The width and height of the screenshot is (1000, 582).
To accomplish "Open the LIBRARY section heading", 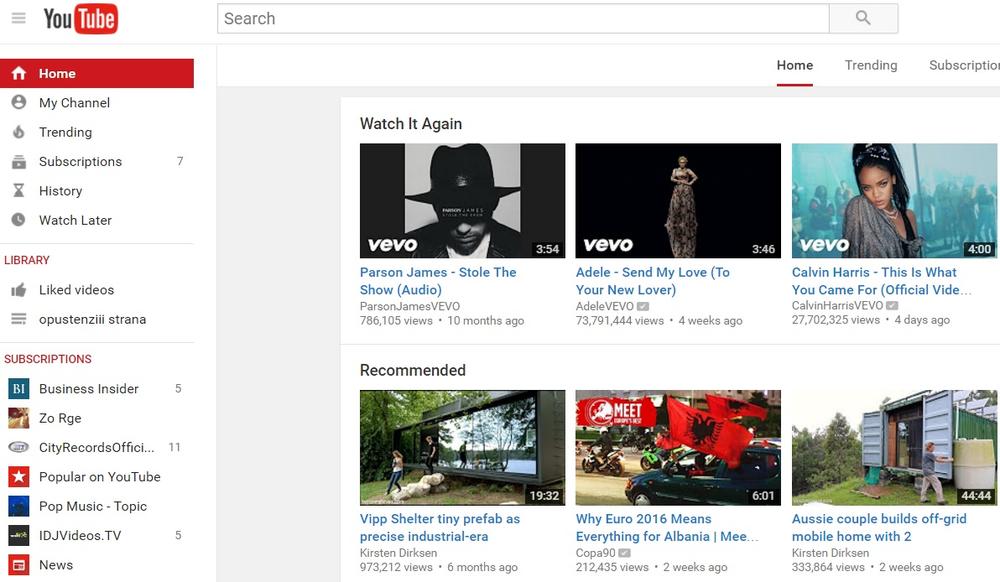I will coord(27,260).
